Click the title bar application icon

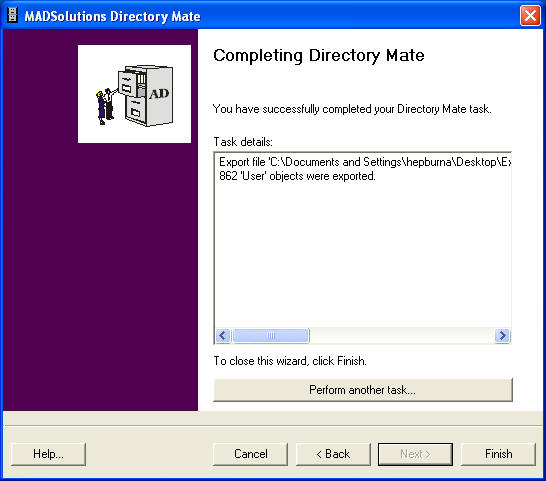pyautogui.click(x=13, y=16)
